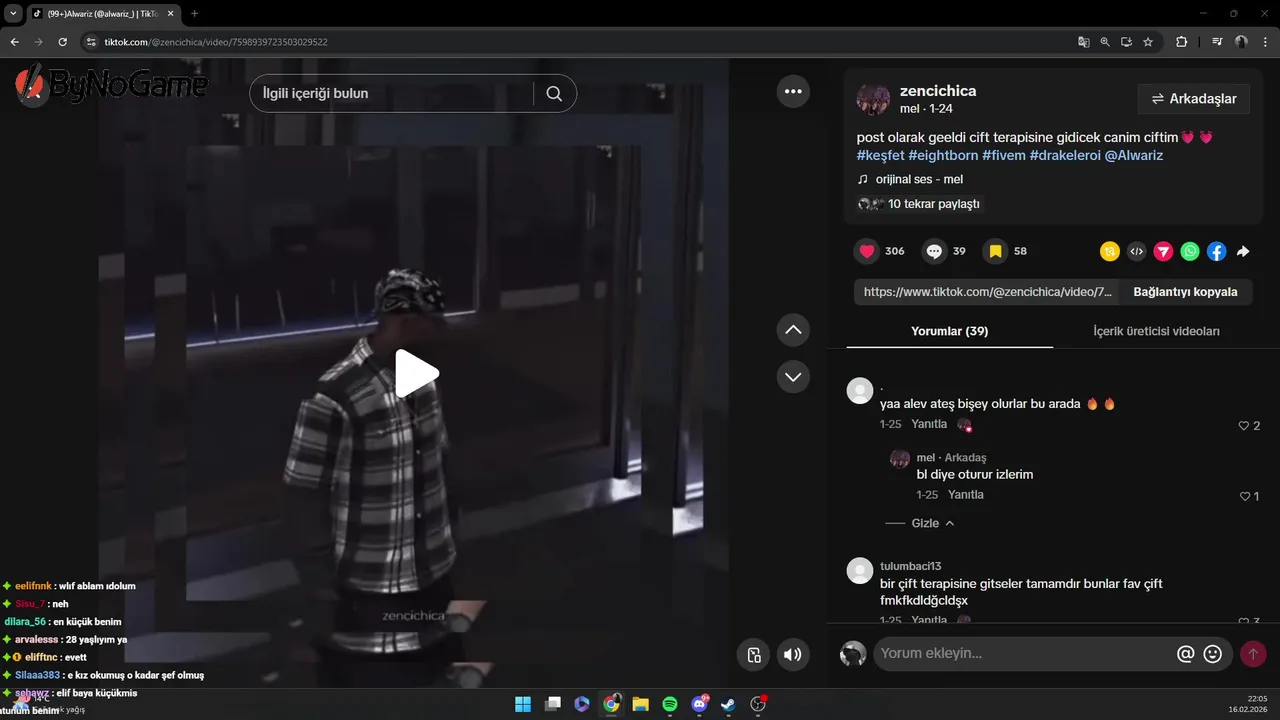Open the #fivem hashtag

1004,155
